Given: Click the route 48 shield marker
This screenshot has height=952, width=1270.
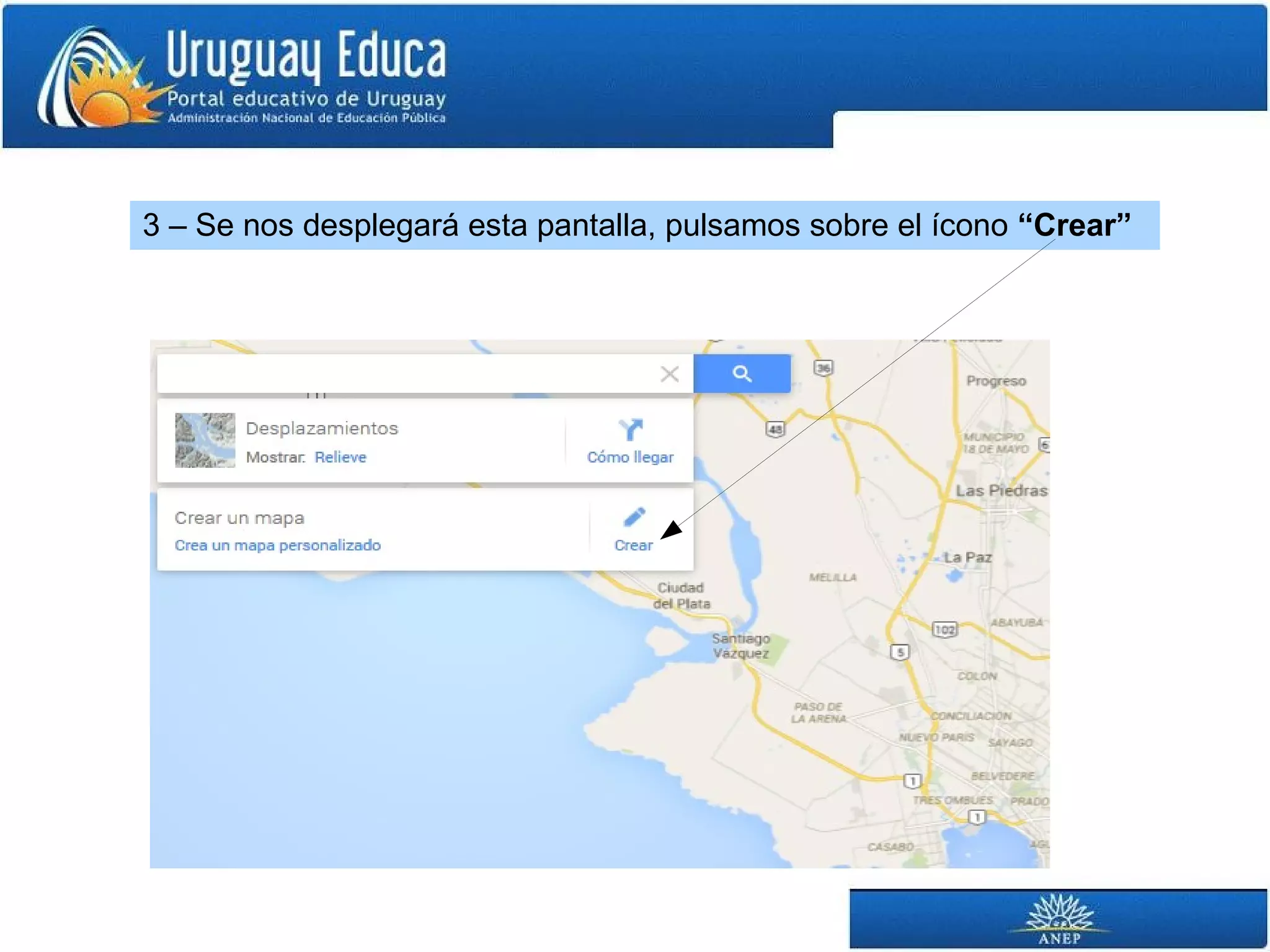Looking at the screenshot, I should click(775, 429).
